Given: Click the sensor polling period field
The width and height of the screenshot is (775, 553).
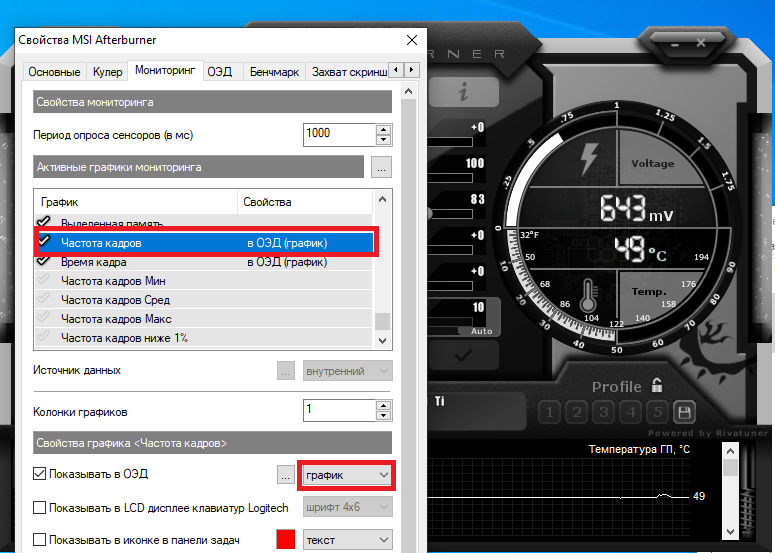Looking at the screenshot, I should click(x=340, y=134).
